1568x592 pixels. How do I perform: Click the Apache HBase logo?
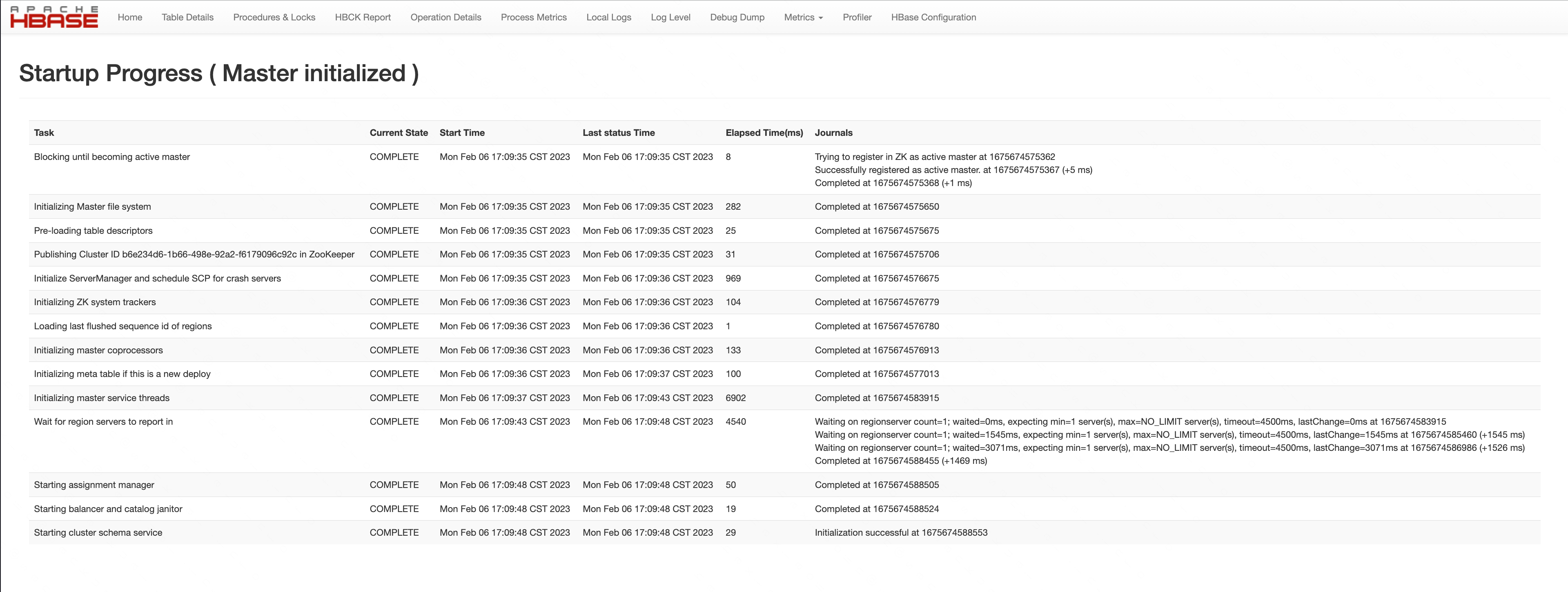point(53,17)
